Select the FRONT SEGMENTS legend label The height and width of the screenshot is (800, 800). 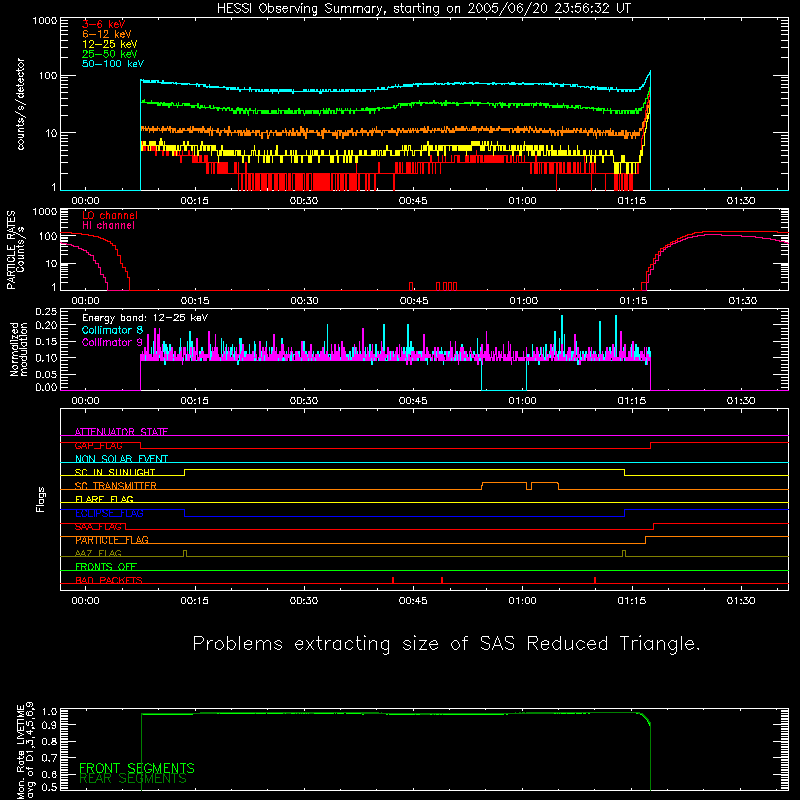[137, 768]
